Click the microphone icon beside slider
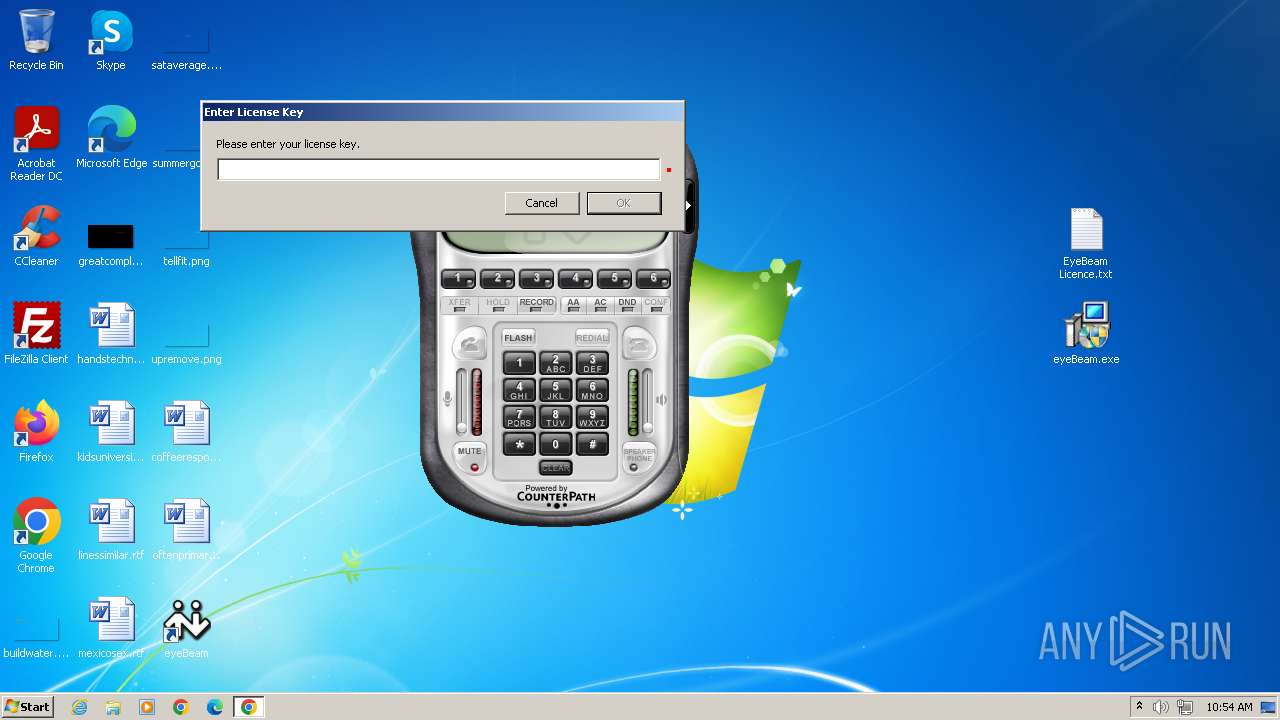This screenshot has width=1280, height=720. (448, 399)
